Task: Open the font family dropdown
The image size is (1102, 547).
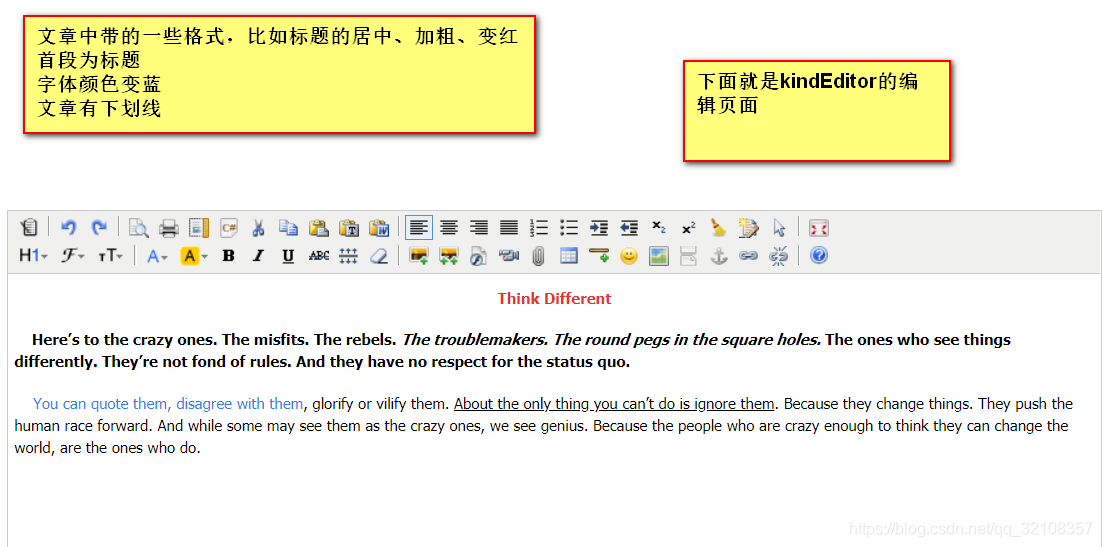Action: click(x=72, y=256)
